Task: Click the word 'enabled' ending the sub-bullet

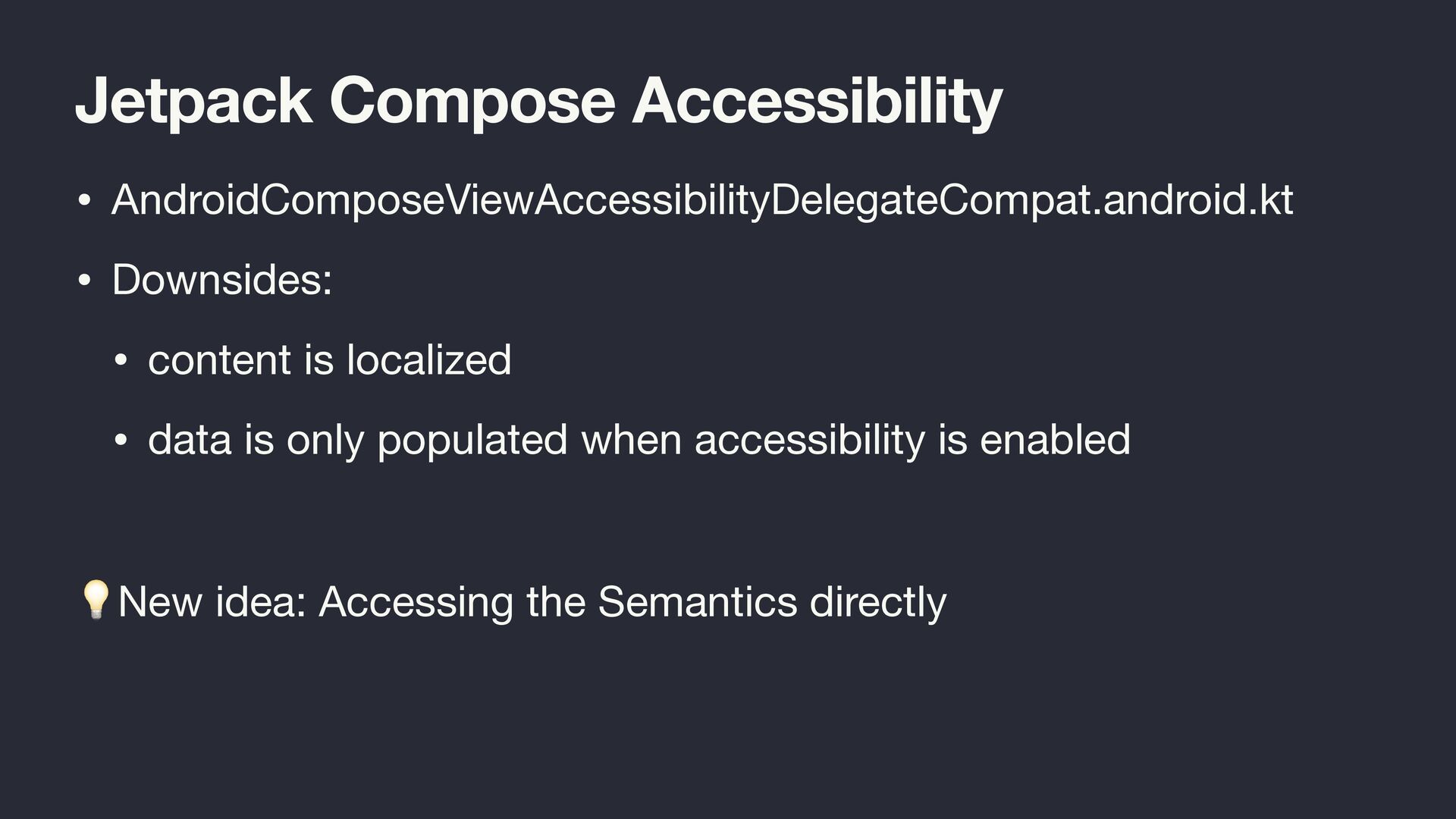Action: 1055,440
